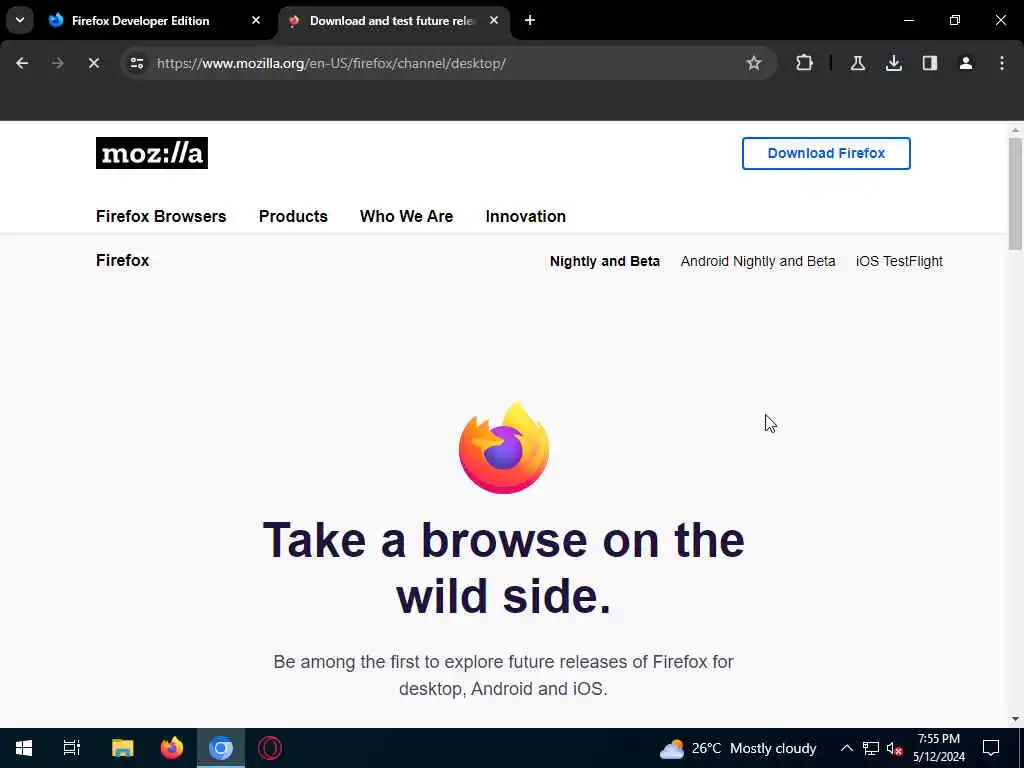Open the iOS TestFlight link
Image resolution: width=1024 pixels, height=768 pixels.
tap(899, 261)
